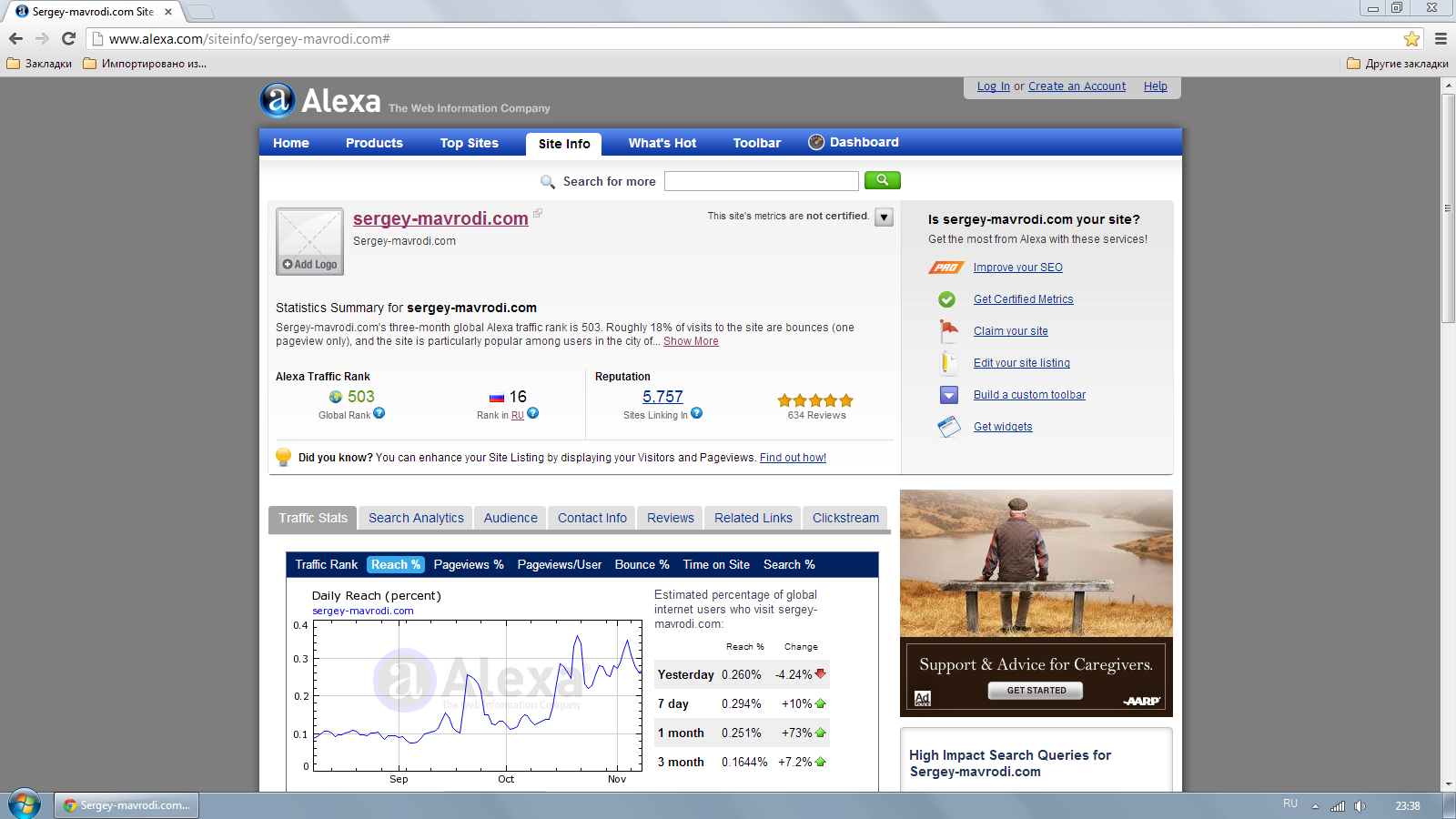Click the Log In link
The height and width of the screenshot is (819, 1456).
click(x=993, y=86)
